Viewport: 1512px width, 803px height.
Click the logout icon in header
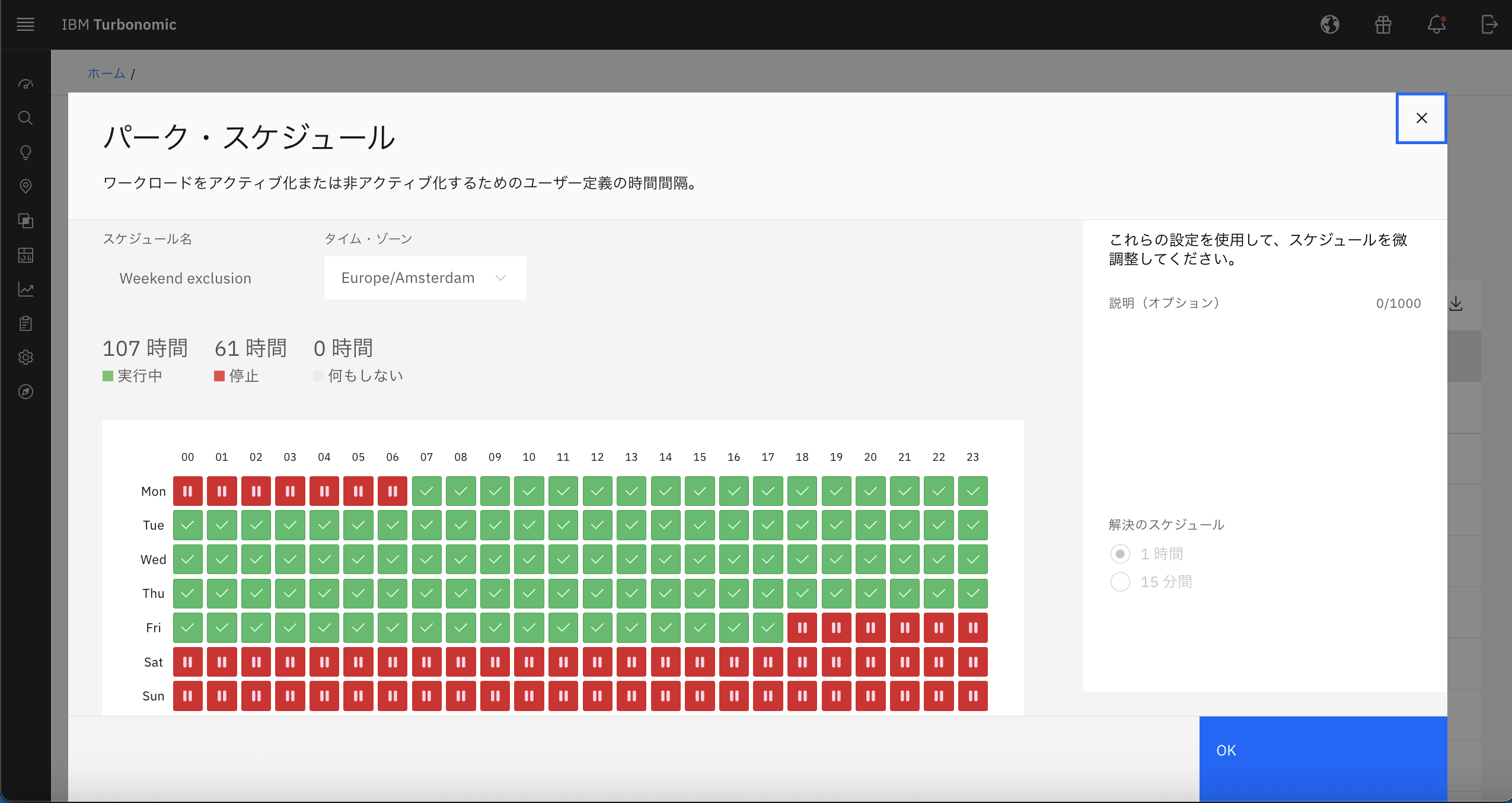(x=1489, y=24)
